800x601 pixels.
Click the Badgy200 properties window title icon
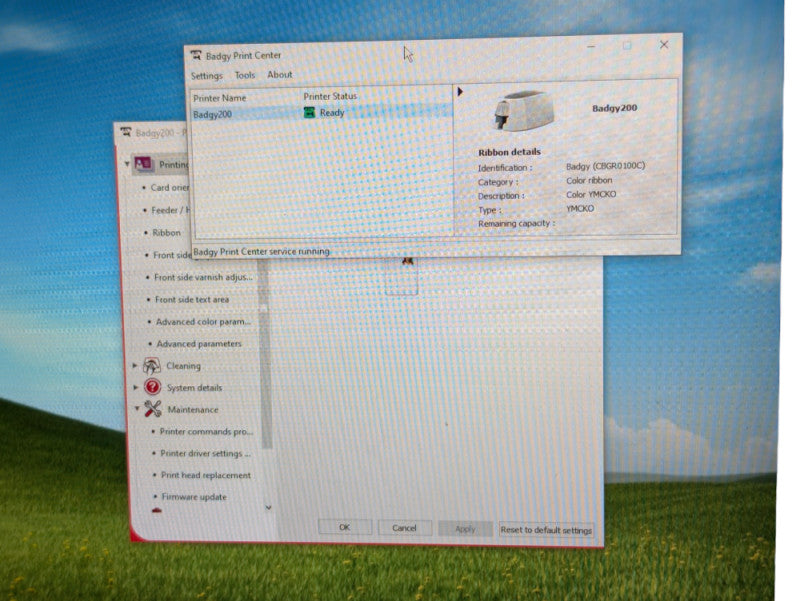click(126, 133)
